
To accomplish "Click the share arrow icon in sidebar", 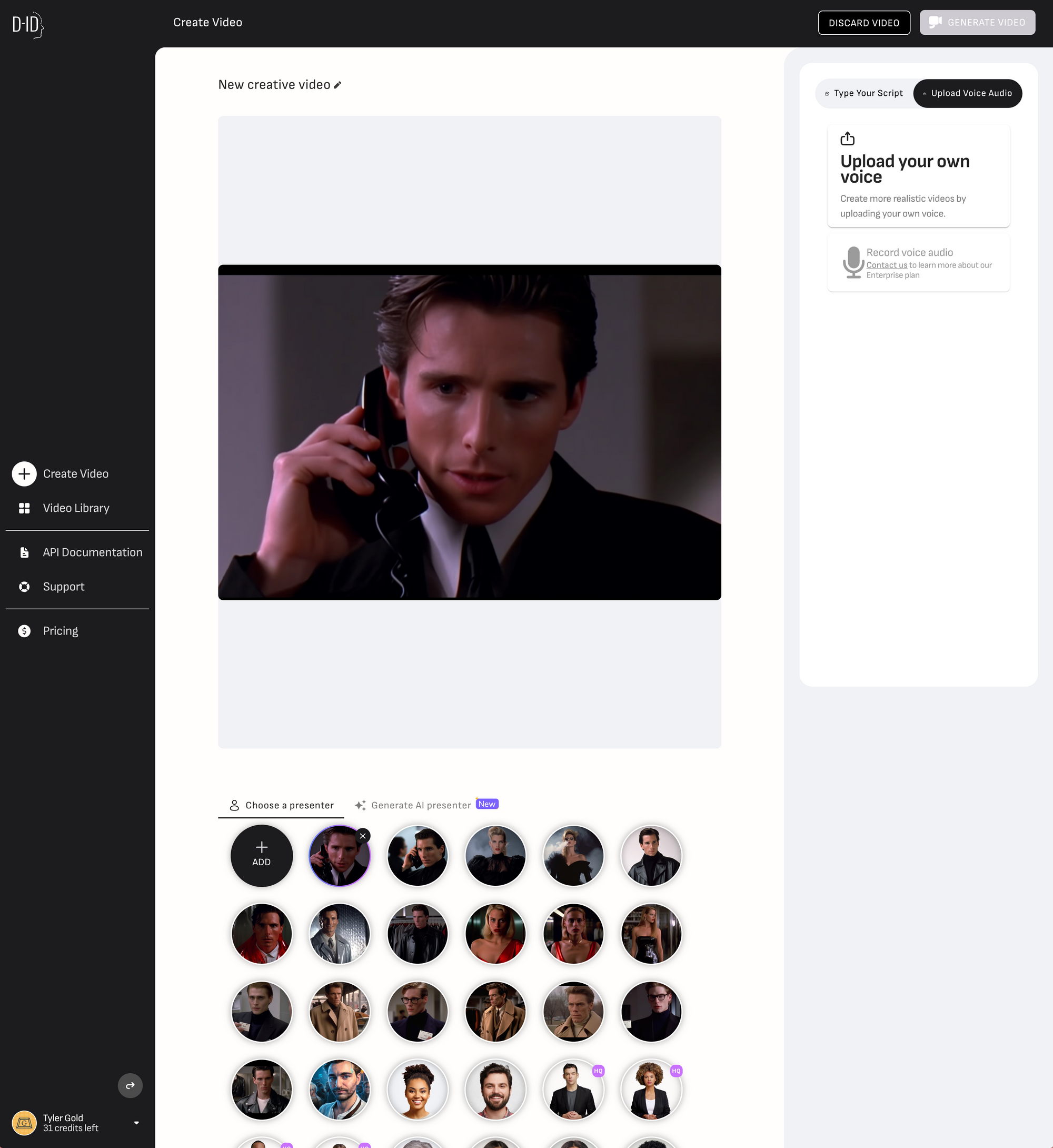I will (130, 1085).
